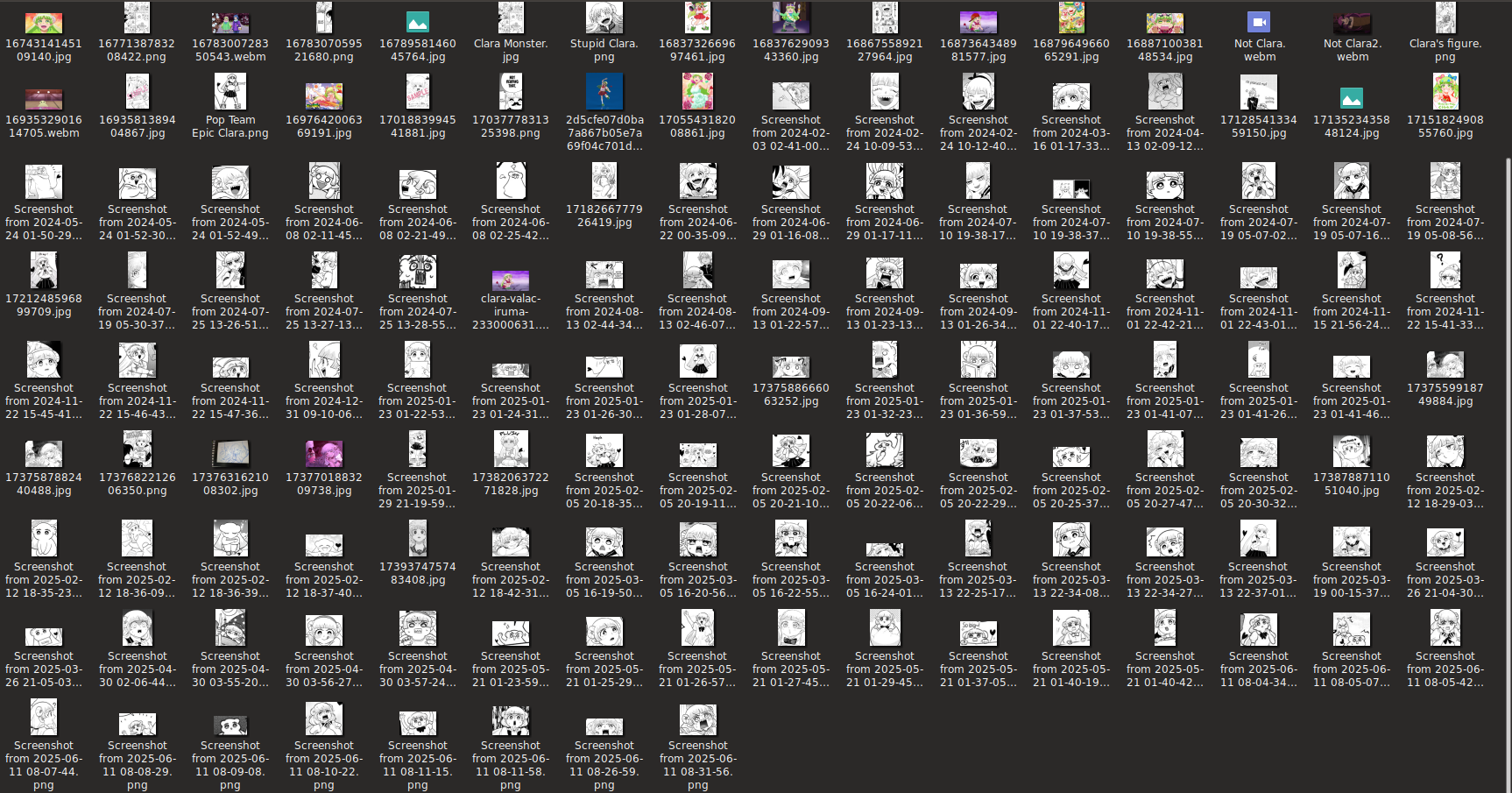Click the 1678300728350543.webm file thumbnail
Image resolution: width=1512 pixels, height=793 pixels.
(230, 24)
